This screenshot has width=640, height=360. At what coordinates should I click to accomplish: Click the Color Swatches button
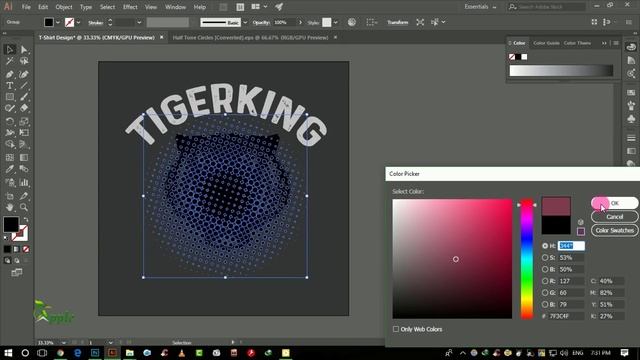615,230
